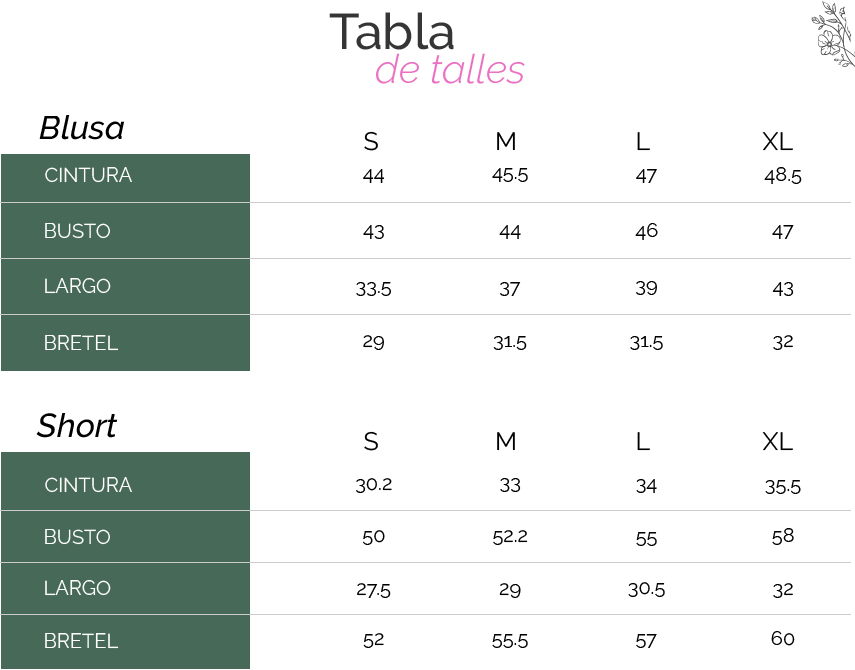This screenshot has height=670, width=855.
Task: Click the pink 'de talles' subtitle
Action: [x=449, y=70]
